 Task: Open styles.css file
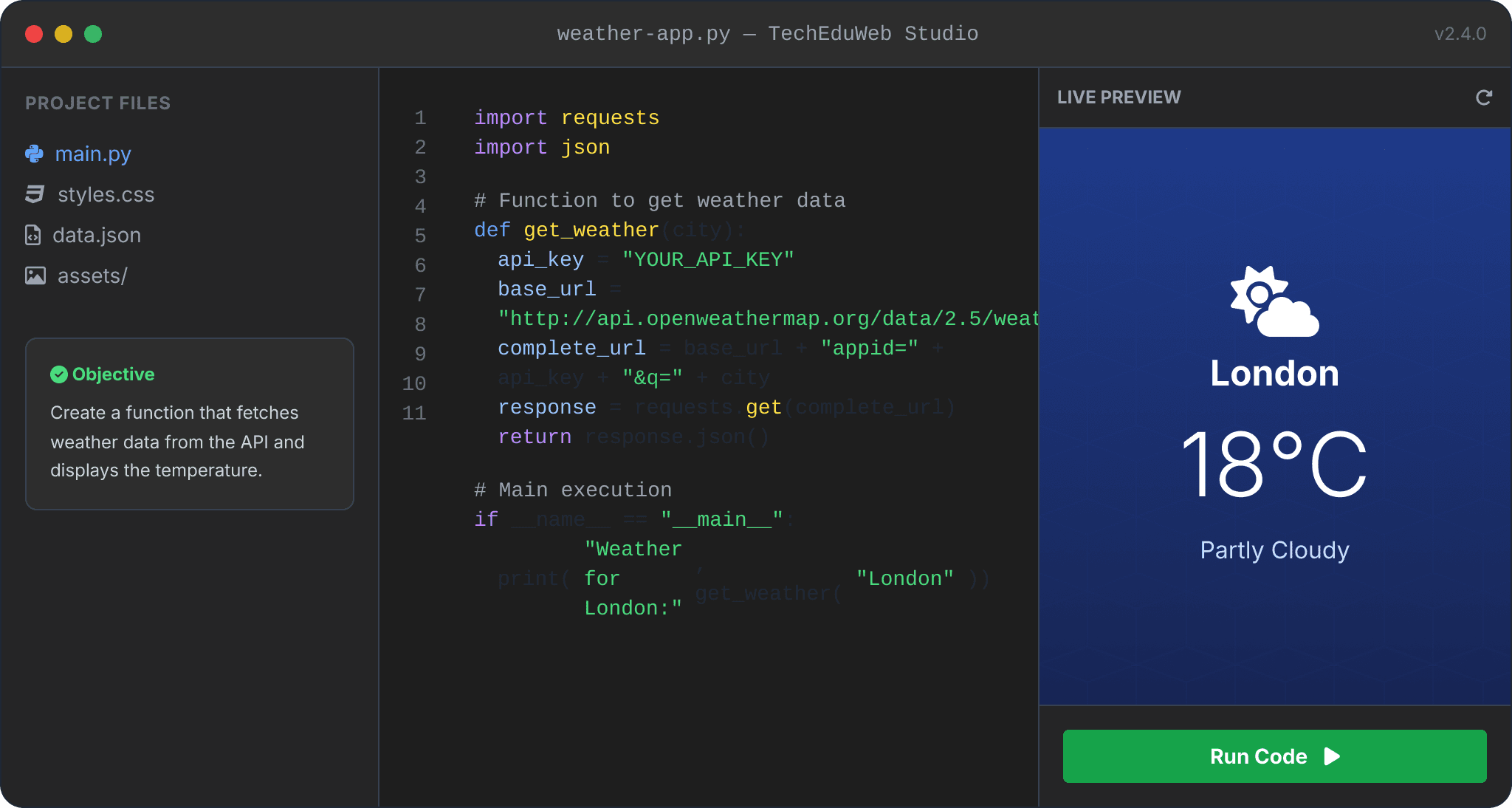(x=106, y=194)
